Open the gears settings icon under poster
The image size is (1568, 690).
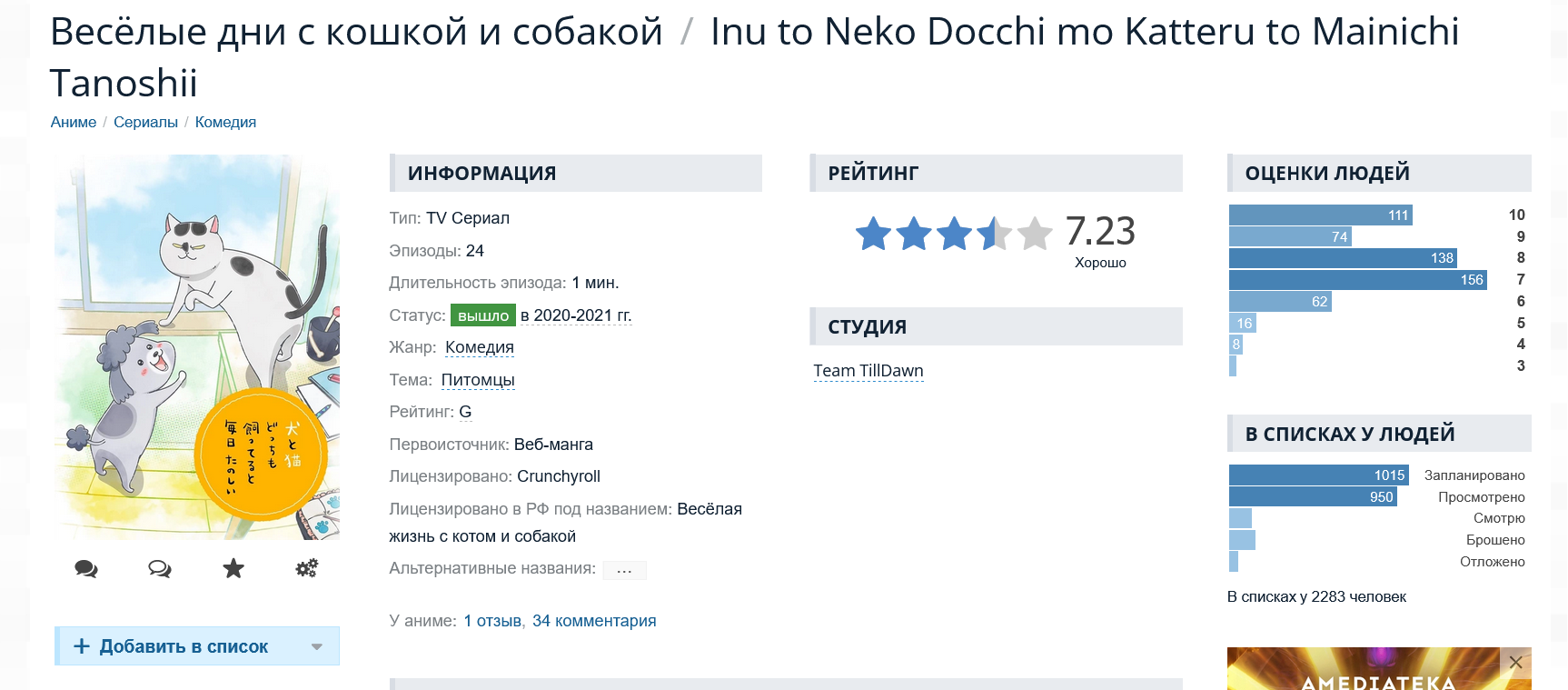(x=307, y=569)
